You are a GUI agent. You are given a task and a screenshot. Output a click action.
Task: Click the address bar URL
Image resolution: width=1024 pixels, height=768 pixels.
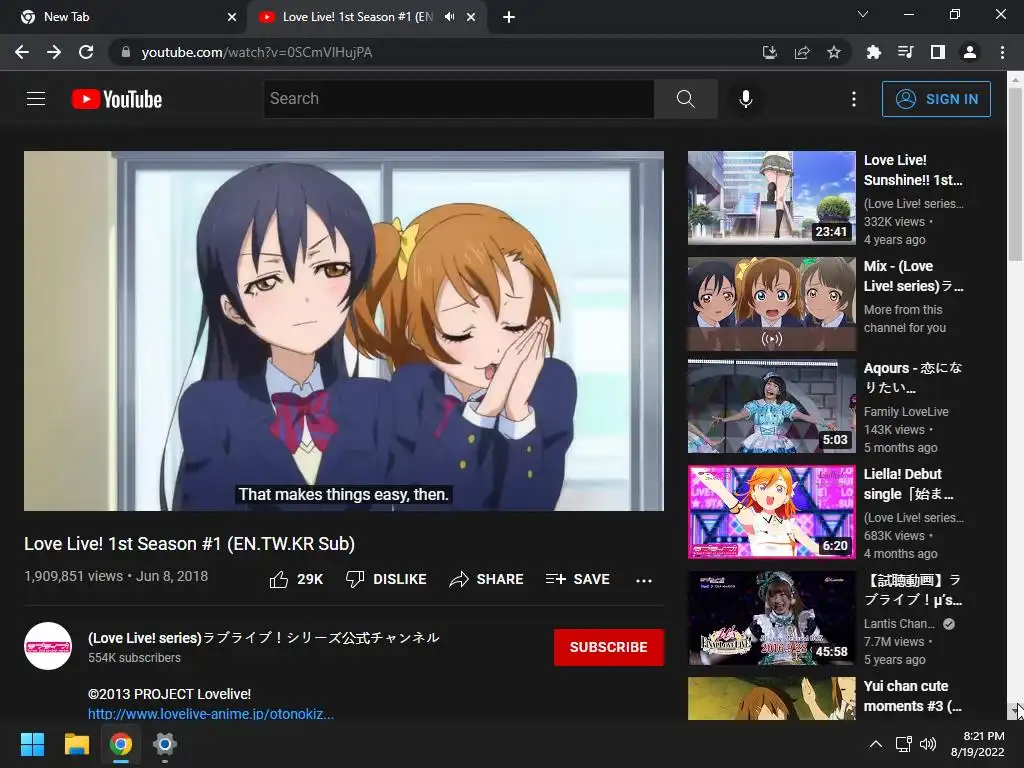tap(257, 52)
